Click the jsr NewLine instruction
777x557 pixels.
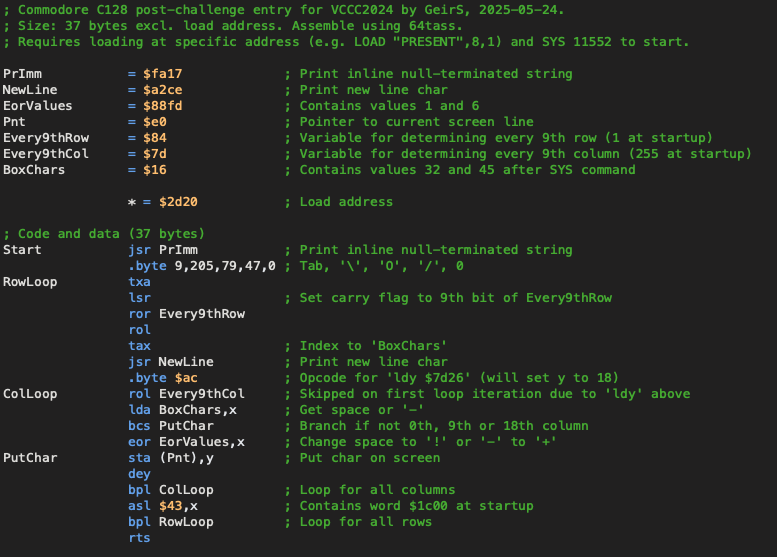[170, 362]
